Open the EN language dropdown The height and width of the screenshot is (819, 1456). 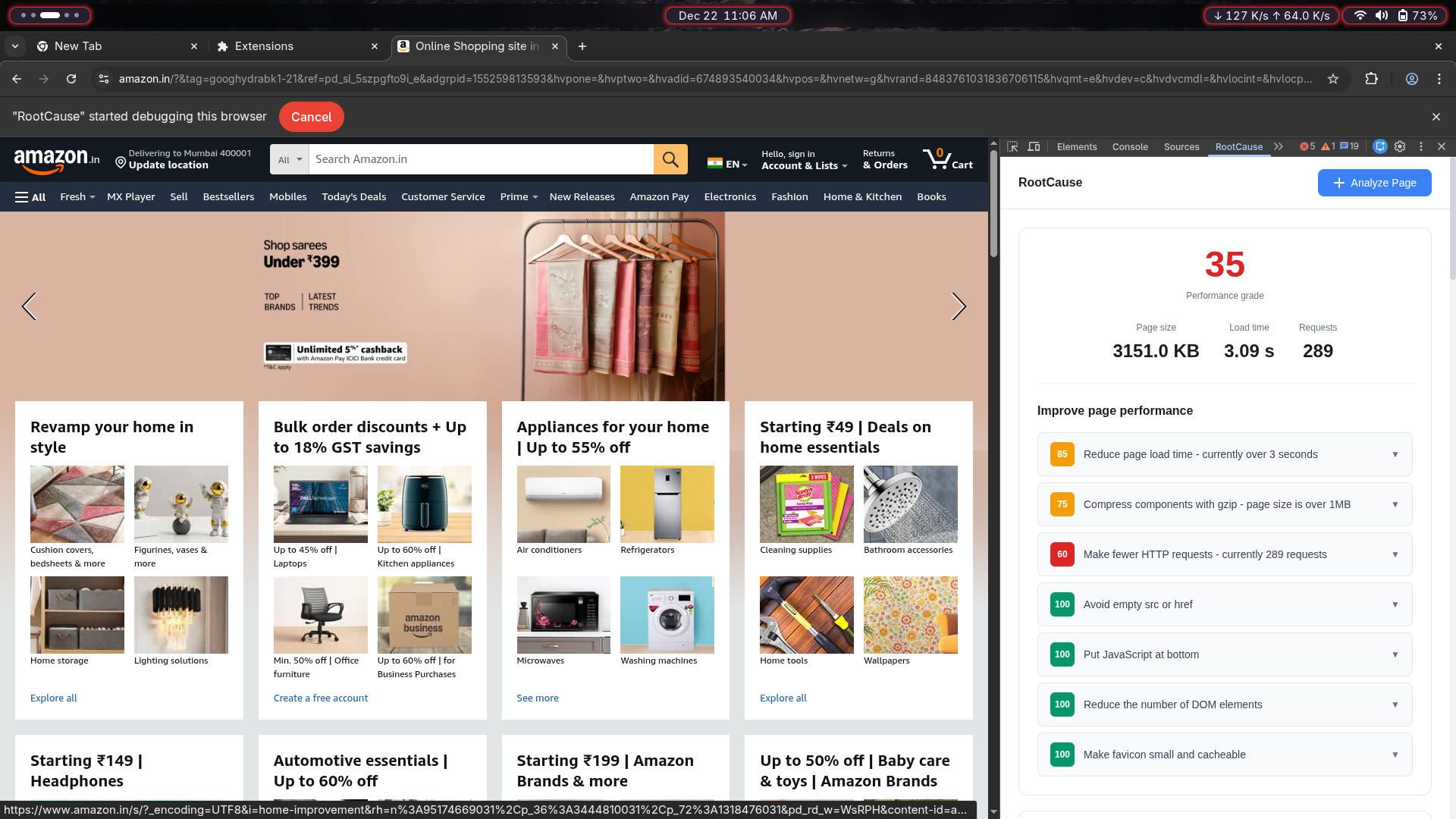click(x=727, y=164)
